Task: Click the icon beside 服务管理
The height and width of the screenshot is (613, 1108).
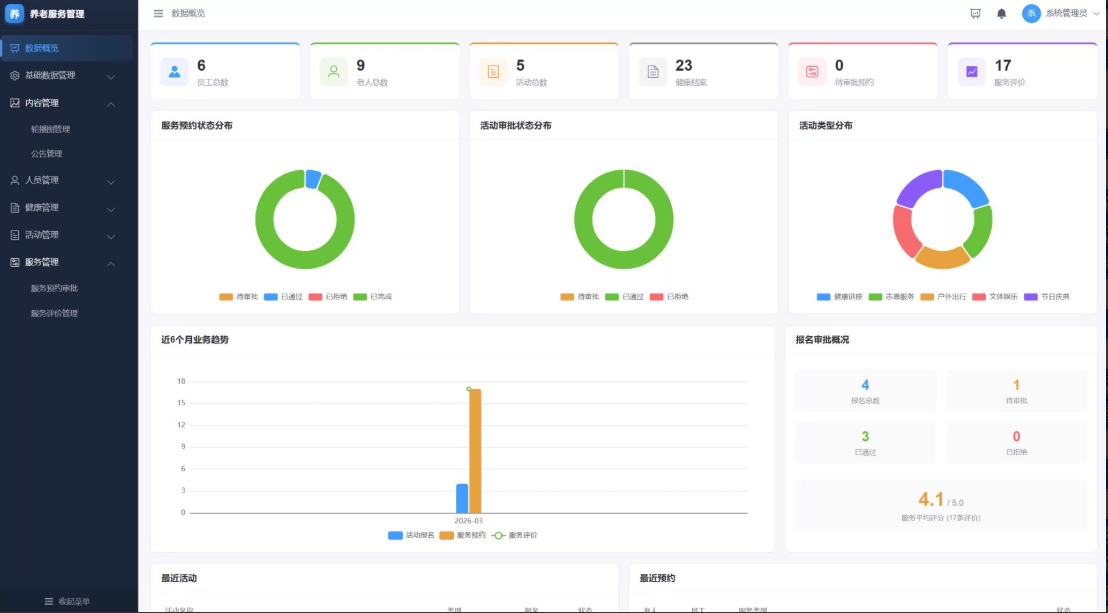Action: click(x=15, y=262)
